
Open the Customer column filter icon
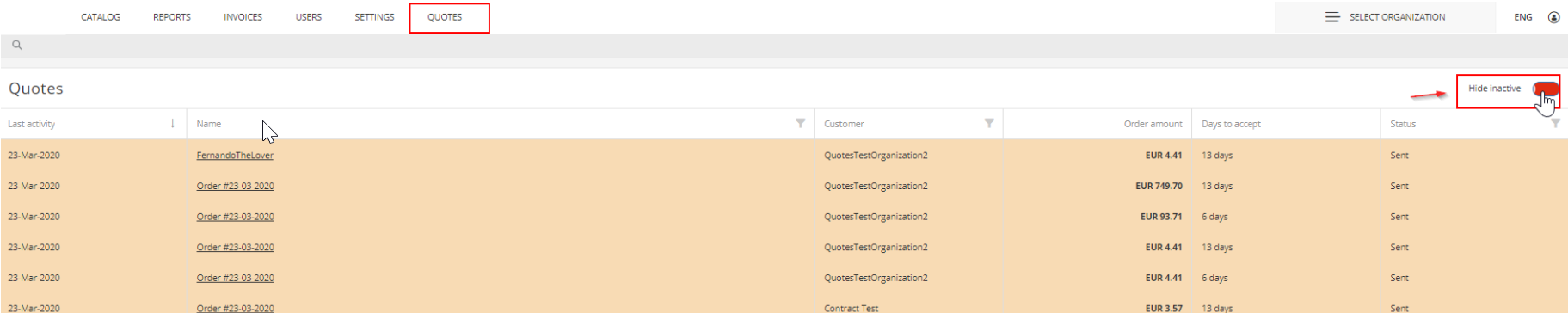(989, 123)
